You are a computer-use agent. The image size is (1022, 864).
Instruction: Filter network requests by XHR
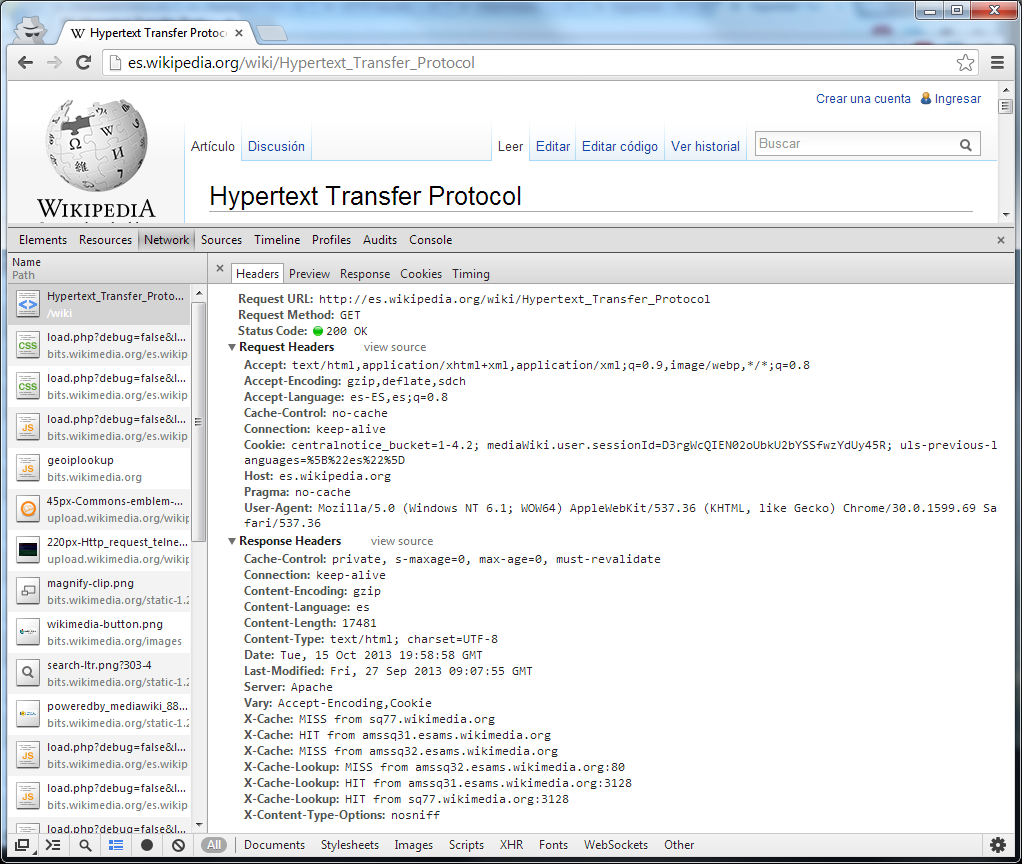point(511,845)
